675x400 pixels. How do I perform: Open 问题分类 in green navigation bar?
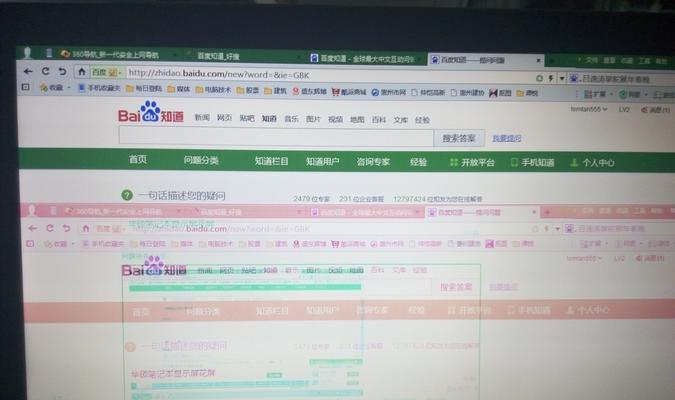pyautogui.click(x=201, y=160)
